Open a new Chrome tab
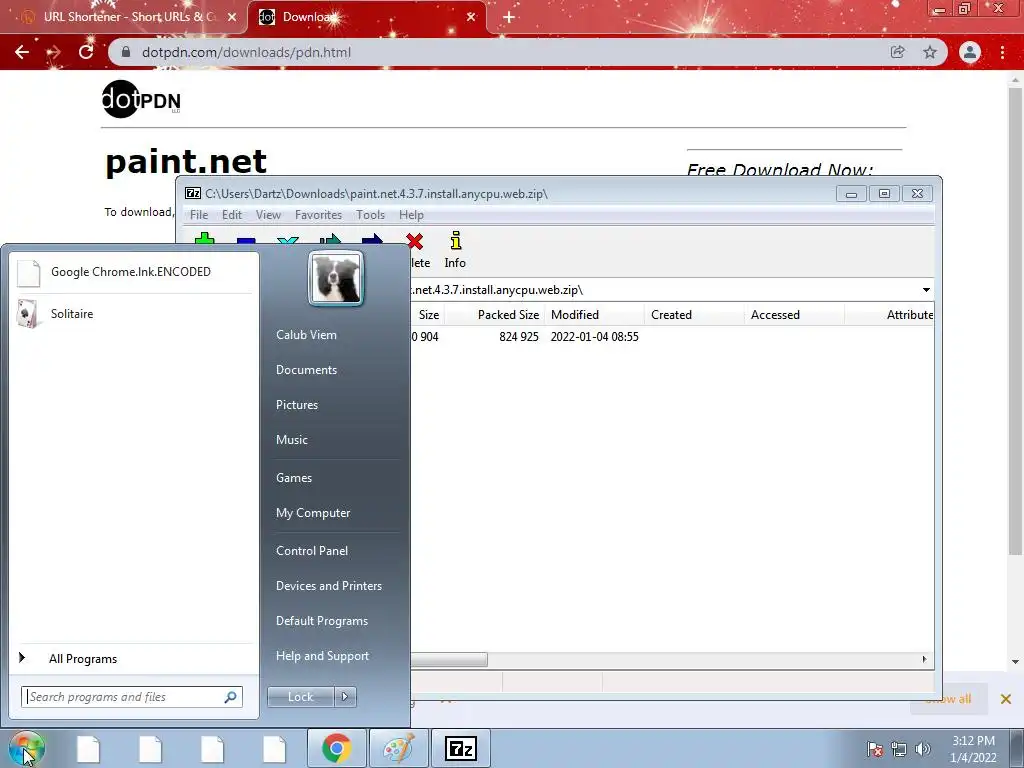 coord(509,17)
